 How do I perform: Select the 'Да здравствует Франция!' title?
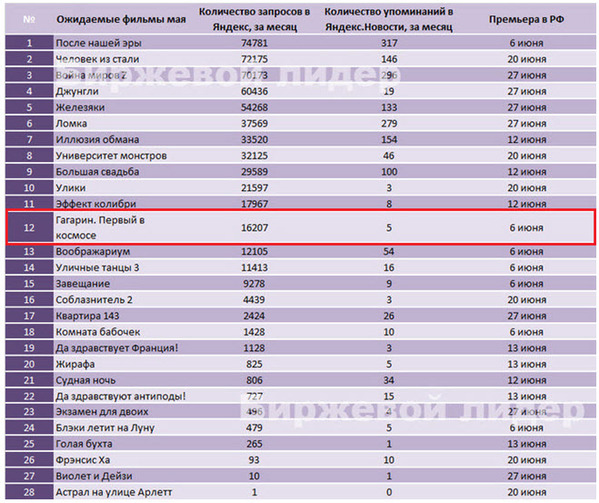pyautogui.click(x=117, y=348)
